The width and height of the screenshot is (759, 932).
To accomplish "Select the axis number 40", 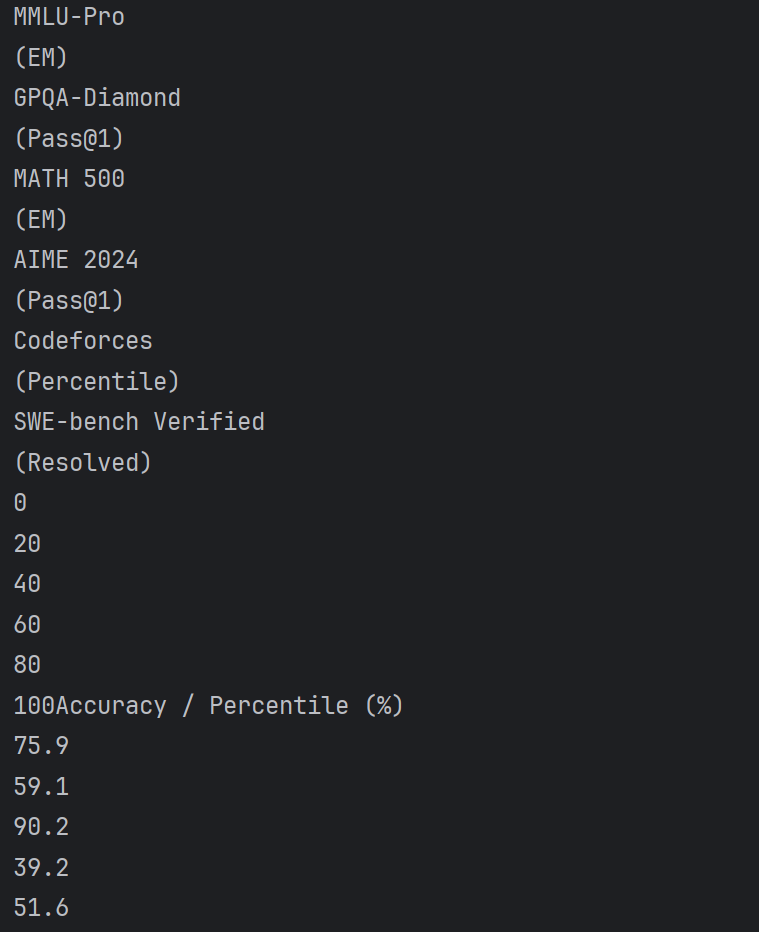I will 27,584.
